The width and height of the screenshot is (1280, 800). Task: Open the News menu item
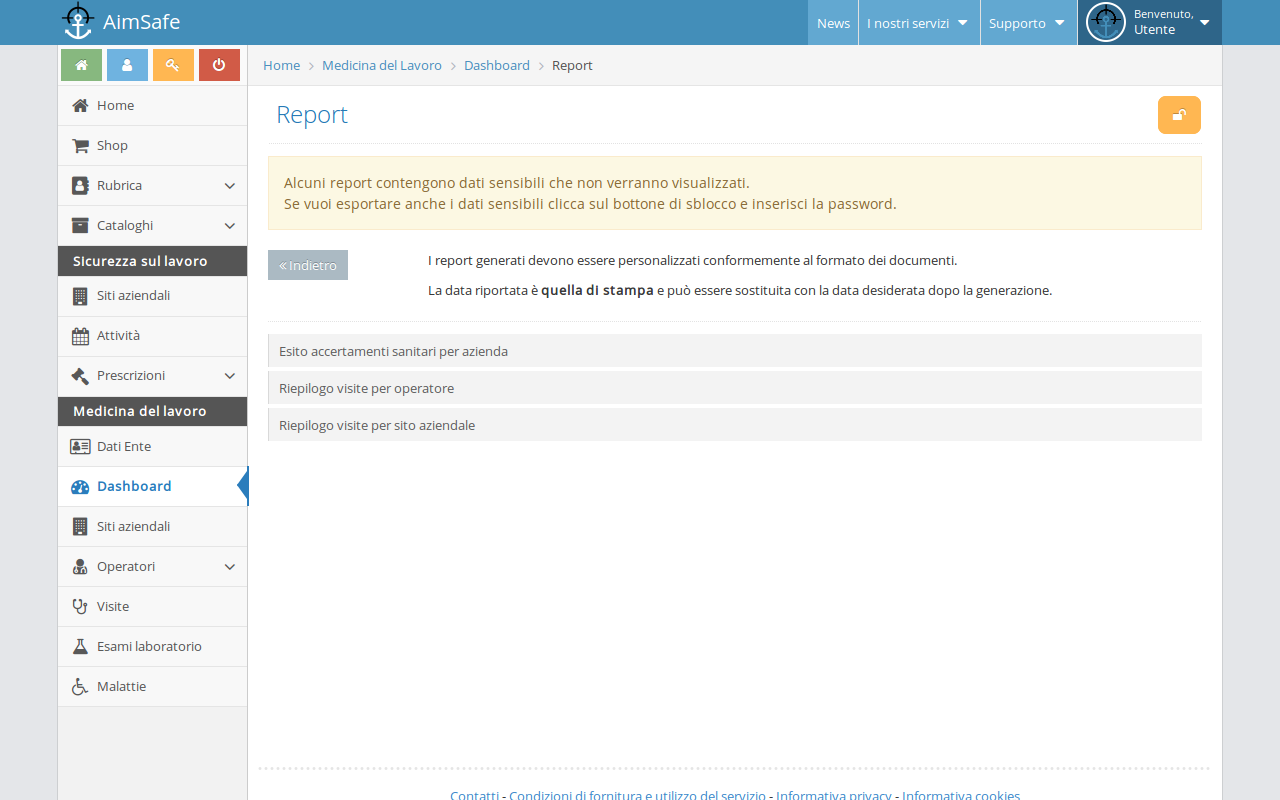point(833,22)
